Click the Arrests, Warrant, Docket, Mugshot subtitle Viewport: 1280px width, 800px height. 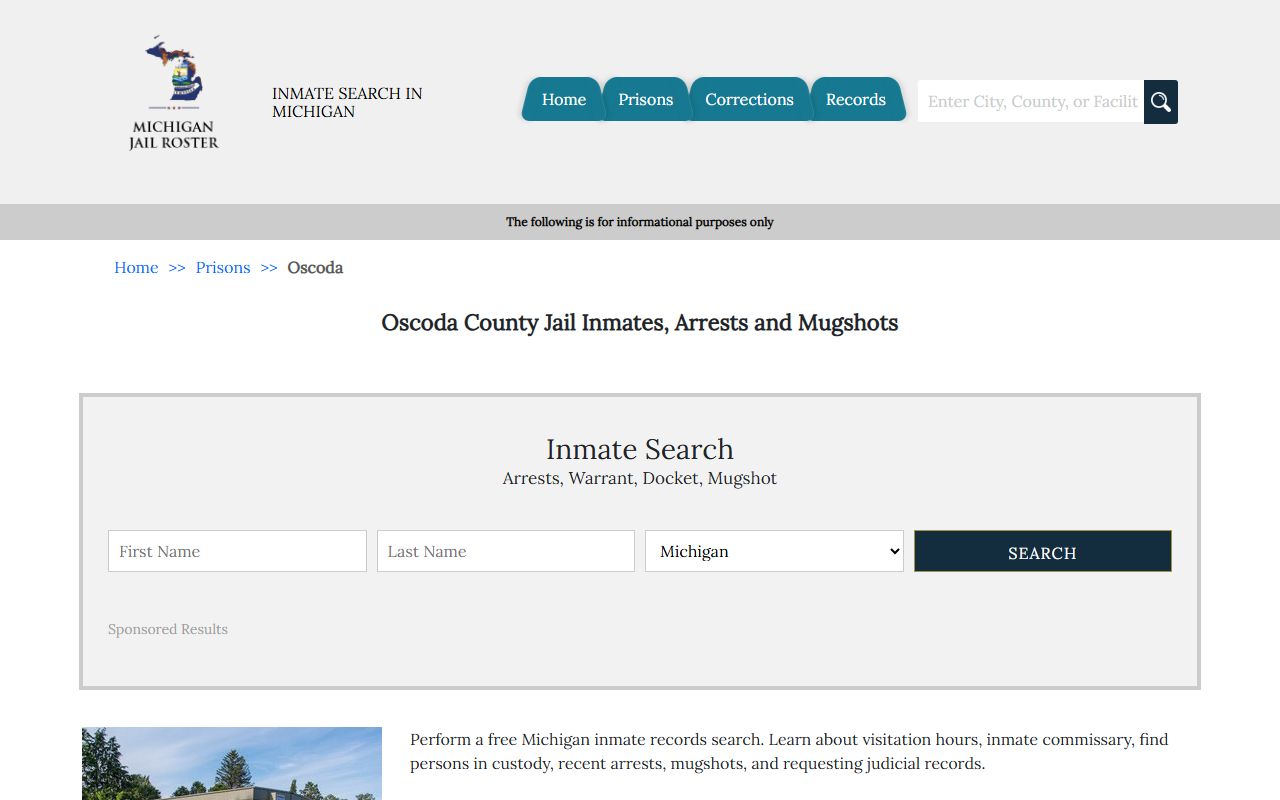click(x=640, y=478)
